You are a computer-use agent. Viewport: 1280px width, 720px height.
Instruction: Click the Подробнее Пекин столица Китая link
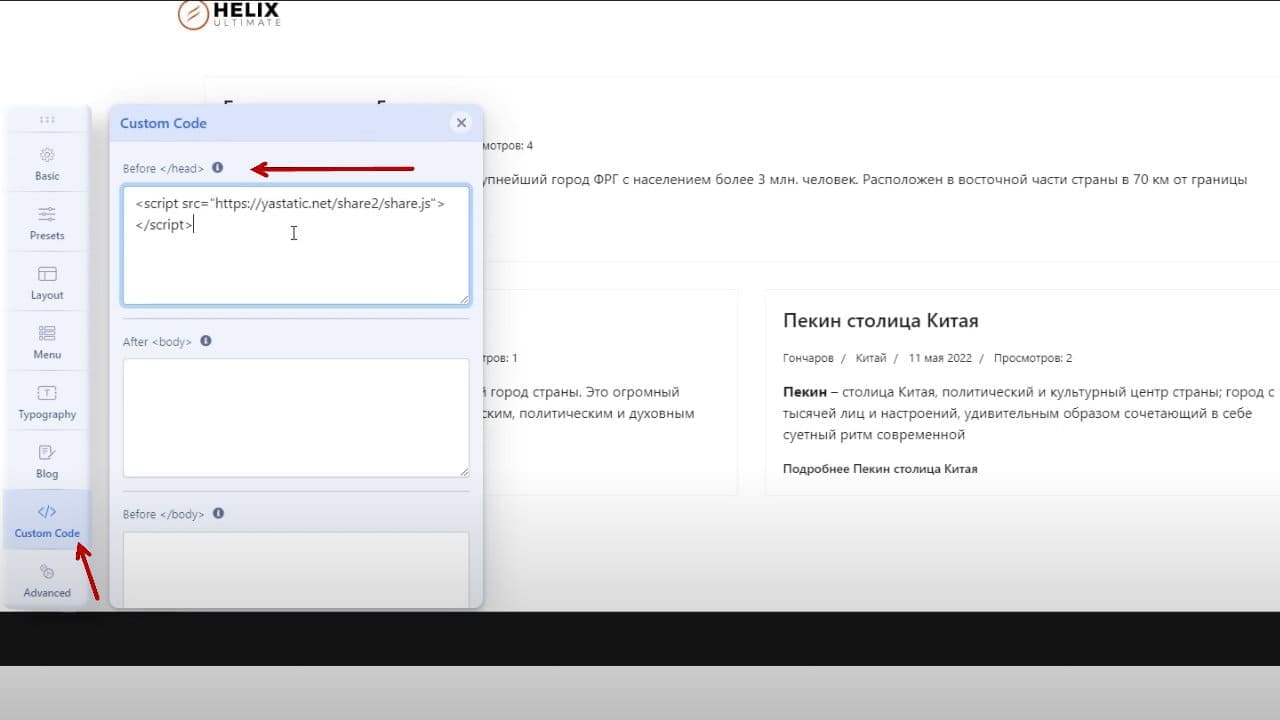[x=880, y=468]
